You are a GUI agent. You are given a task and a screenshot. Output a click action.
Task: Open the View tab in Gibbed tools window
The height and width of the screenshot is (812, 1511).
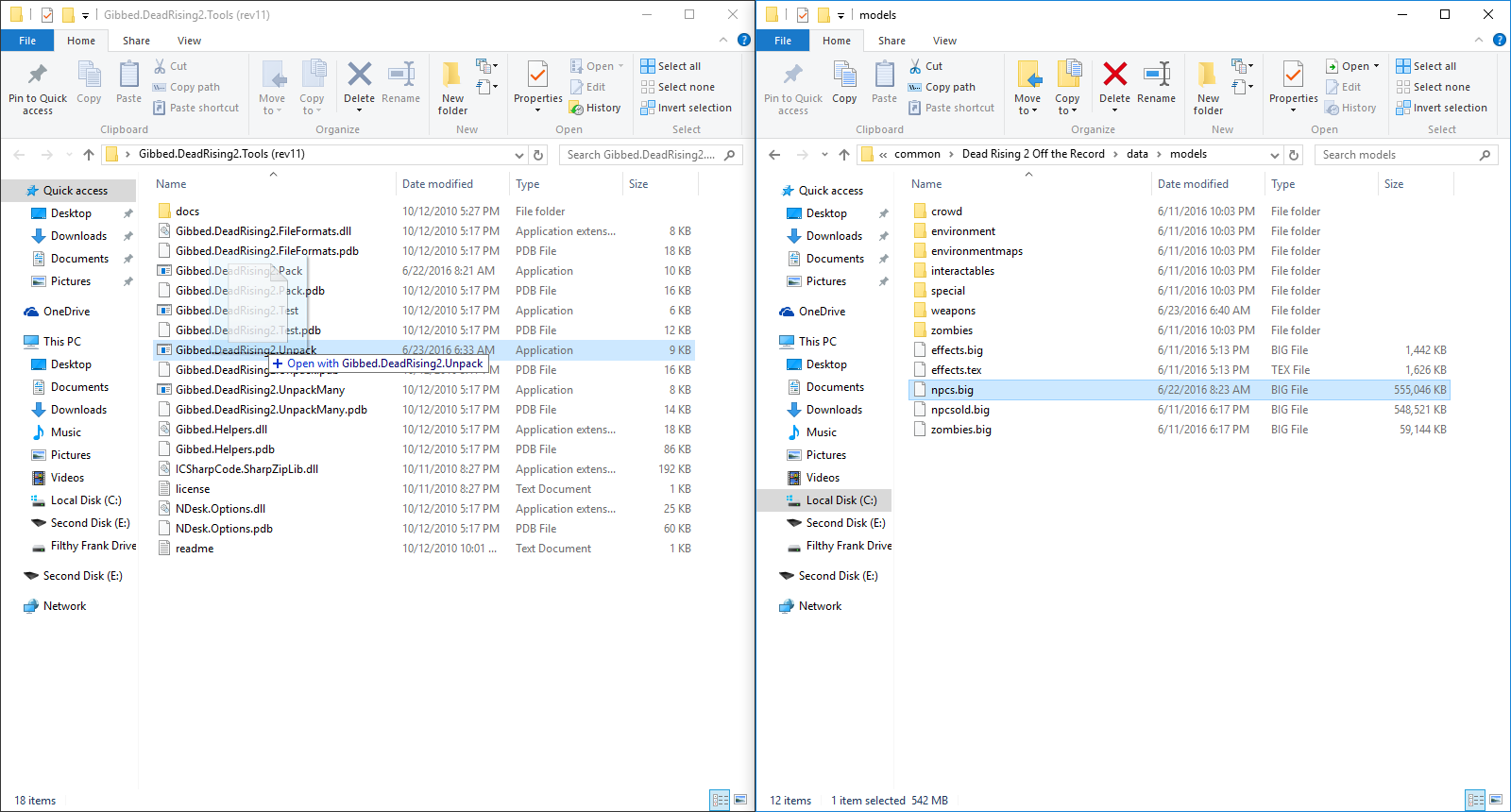189,41
